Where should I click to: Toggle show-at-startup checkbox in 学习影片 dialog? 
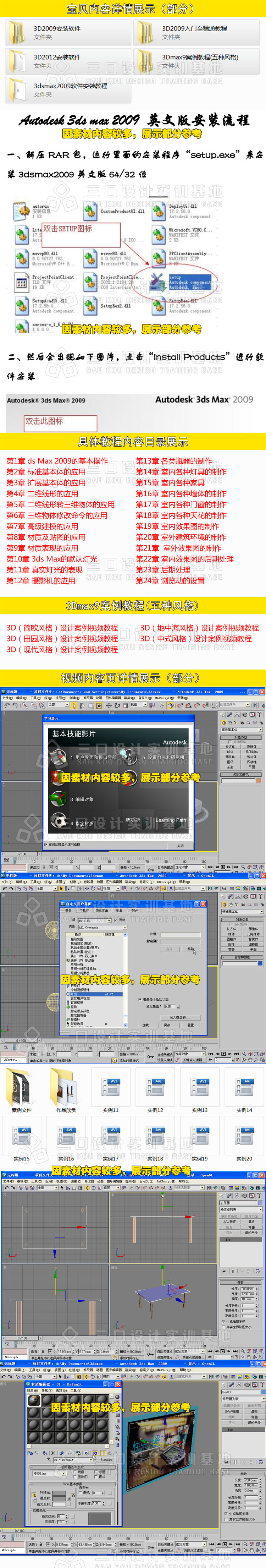(46, 844)
